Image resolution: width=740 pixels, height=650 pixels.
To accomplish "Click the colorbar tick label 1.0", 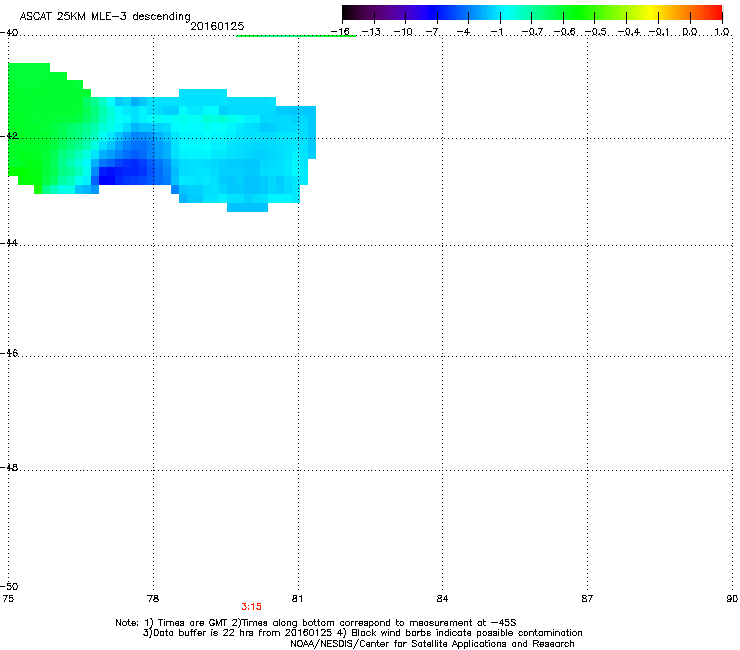I will [722, 32].
